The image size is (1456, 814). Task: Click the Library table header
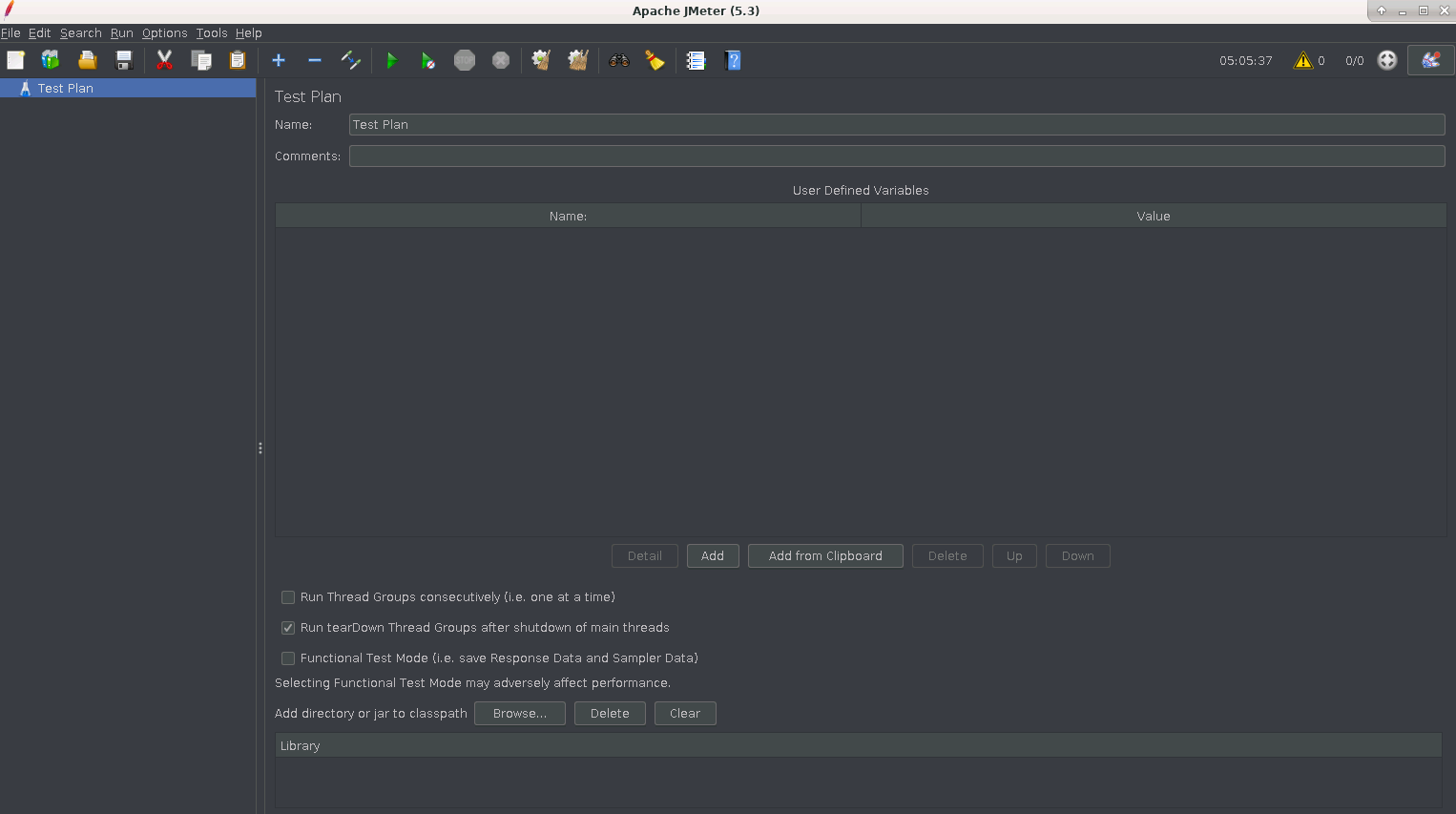pos(859,746)
